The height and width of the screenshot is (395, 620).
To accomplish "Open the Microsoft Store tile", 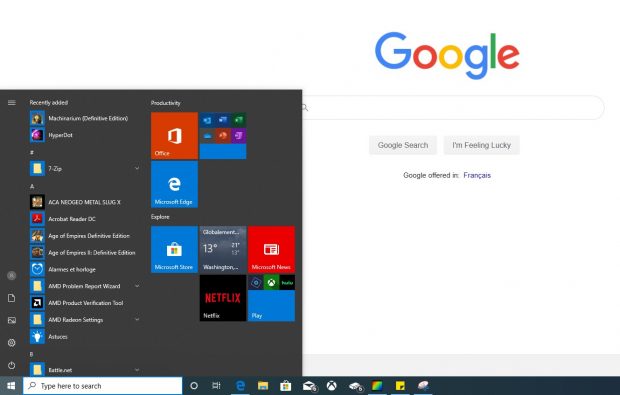I will [174, 249].
